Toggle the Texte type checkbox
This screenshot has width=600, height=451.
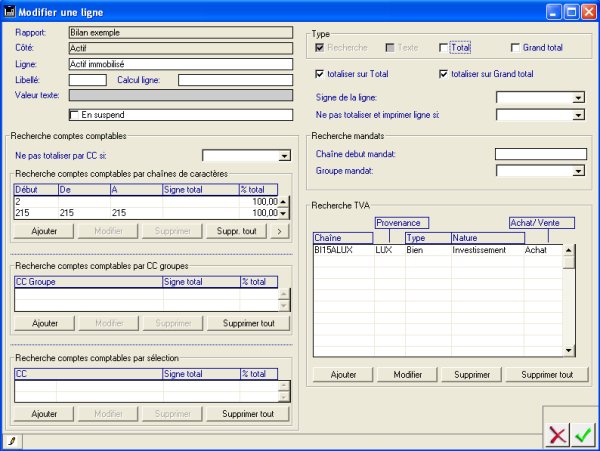point(390,48)
